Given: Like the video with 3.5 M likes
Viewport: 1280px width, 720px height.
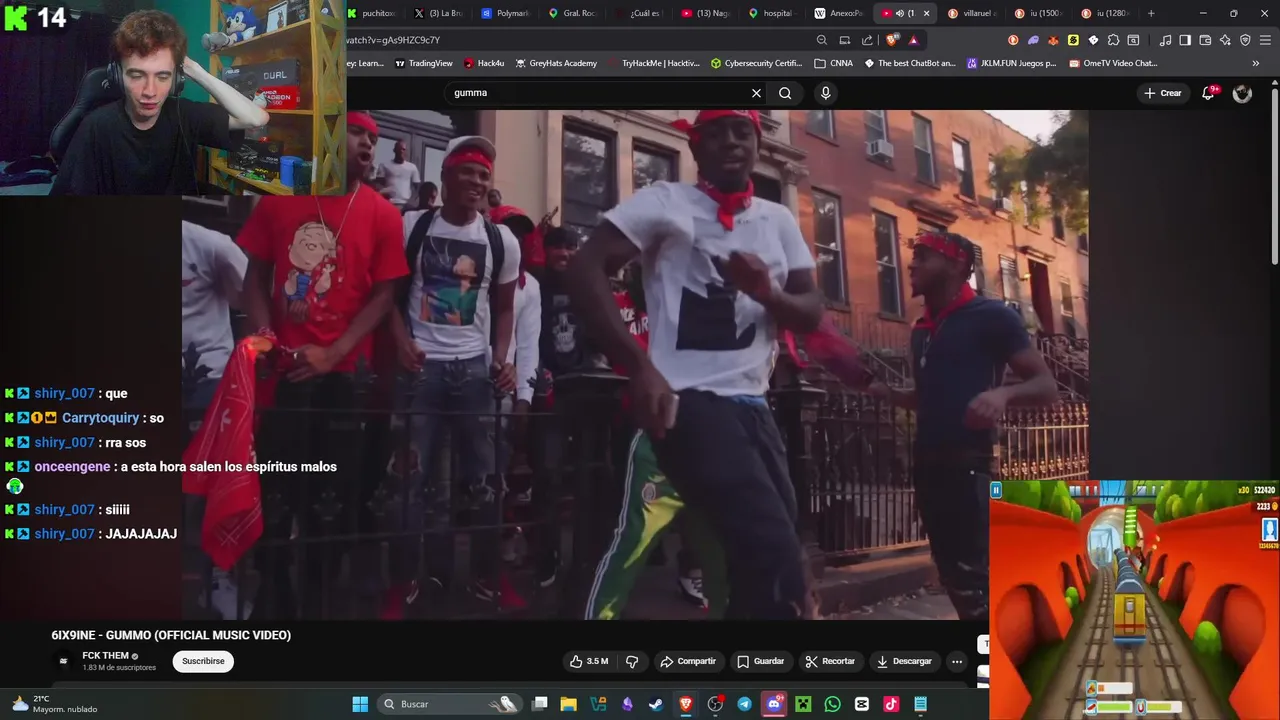Looking at the screenshot, I should [589, 661].
